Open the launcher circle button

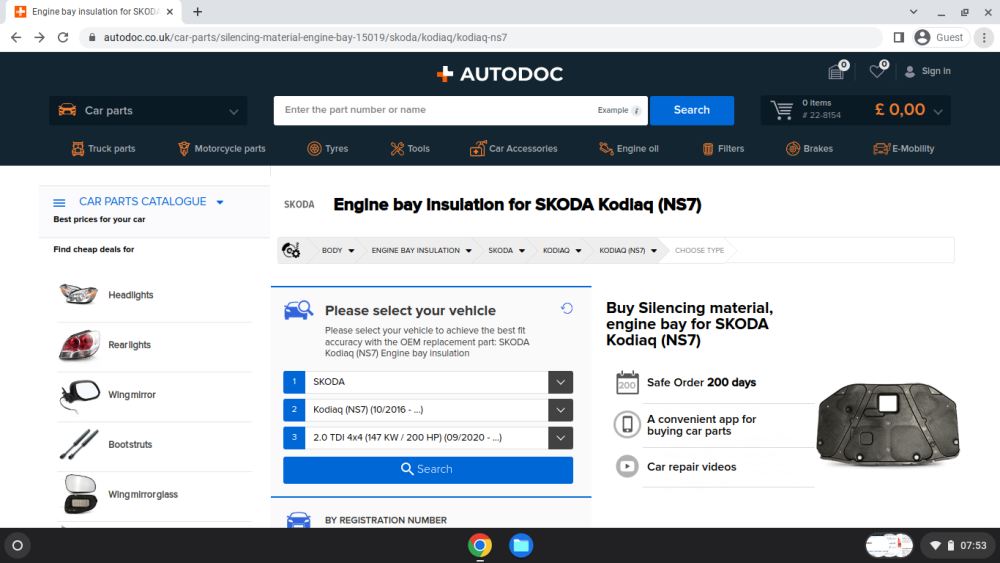coord(17,545)
